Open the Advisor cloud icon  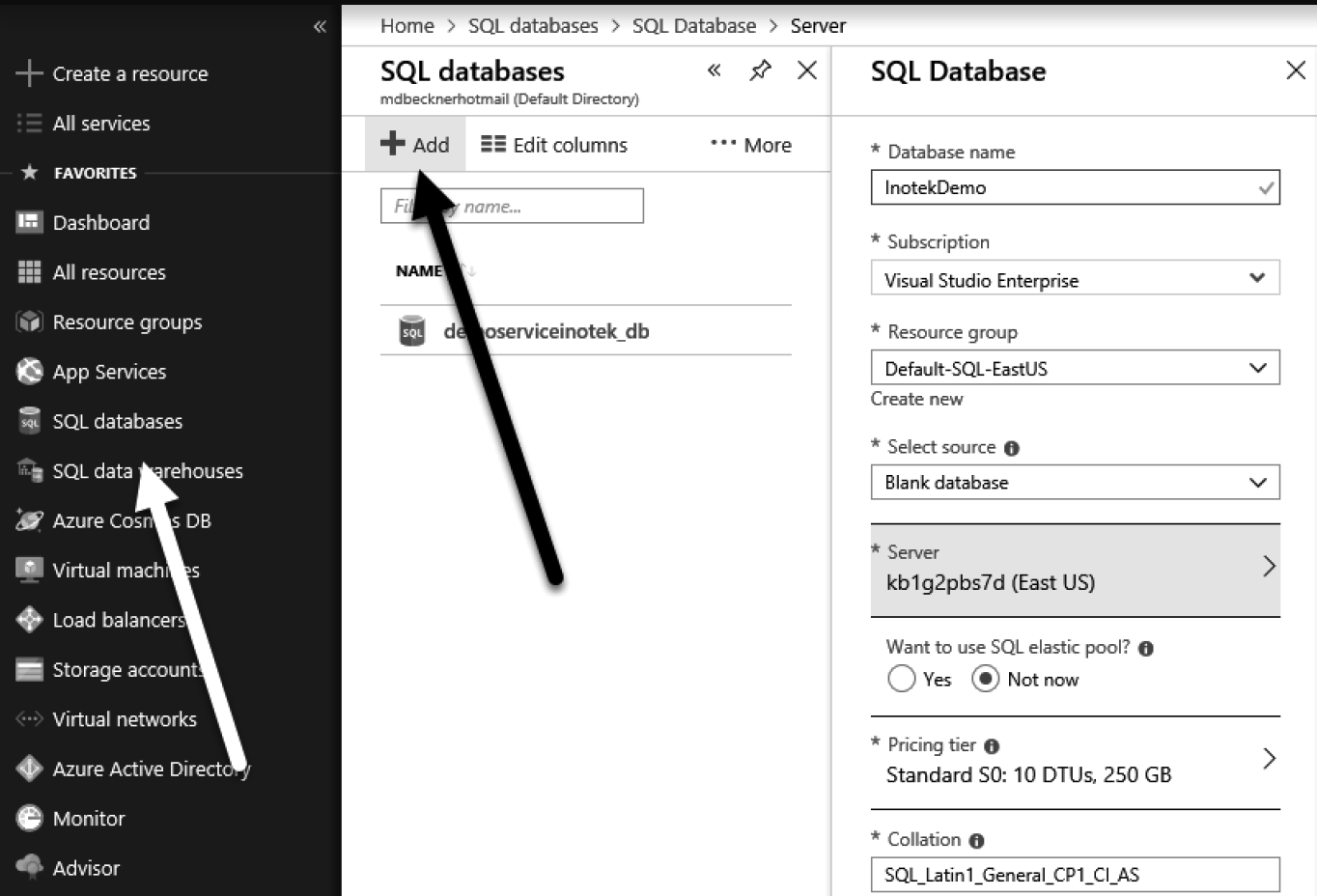pyautogui.click(x=29, y=867)
